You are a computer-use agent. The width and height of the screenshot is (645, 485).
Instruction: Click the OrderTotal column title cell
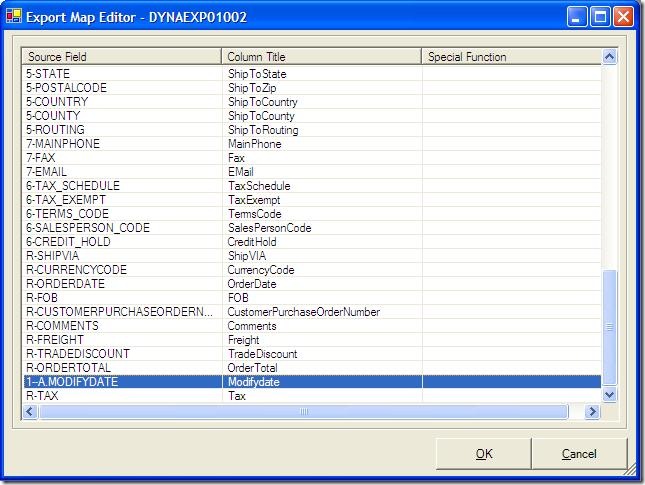(x=322, y=367)
